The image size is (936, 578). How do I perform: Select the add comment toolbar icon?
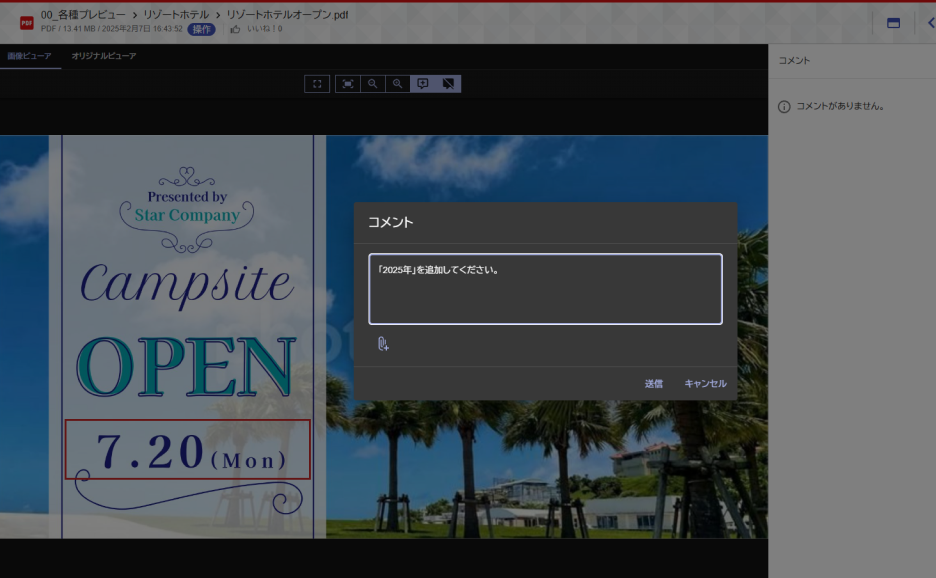point(423,84)
